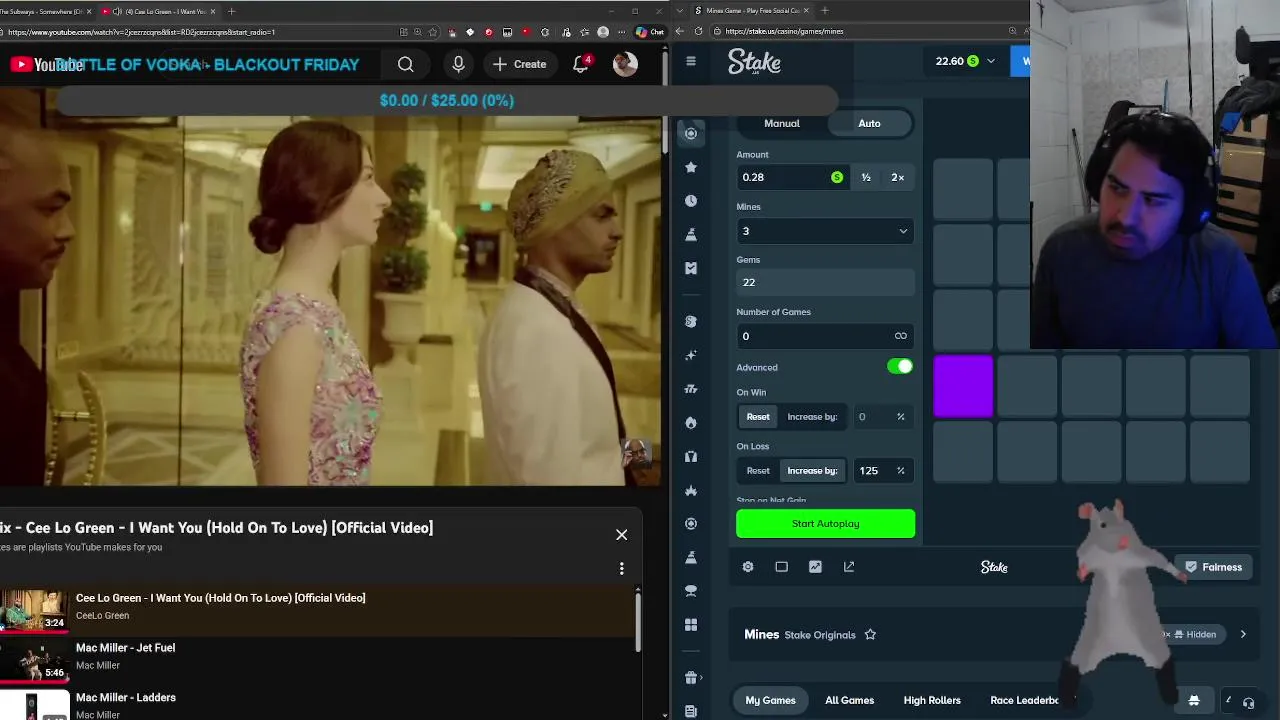Image resolution: width=1280 pixels, height=720 pixels.
Task: Halve the bet amount with ½ button
Action: coord(866,177)
